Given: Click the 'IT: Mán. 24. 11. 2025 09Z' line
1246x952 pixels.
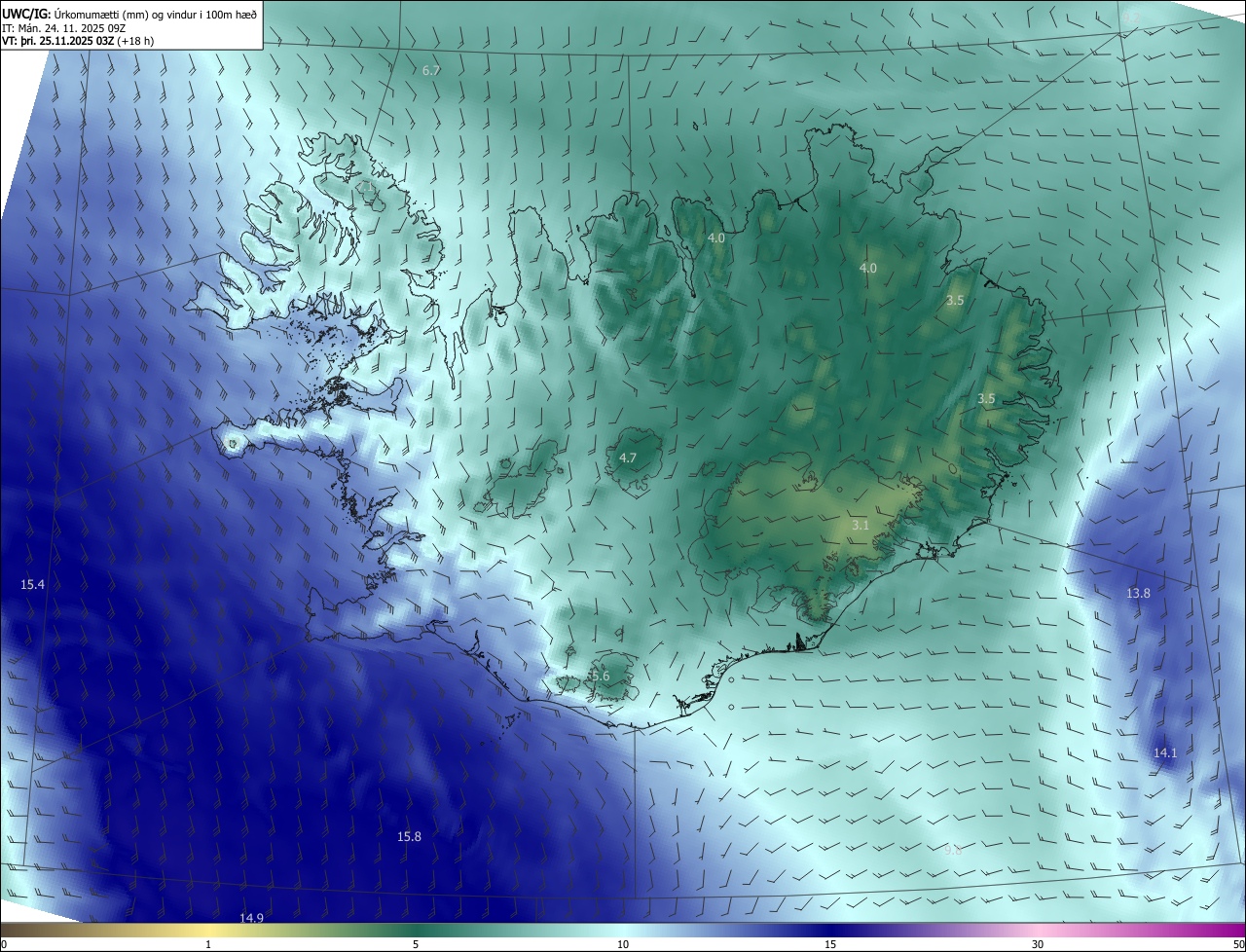Looking at the screenshot, I should [x=63, y=27].
